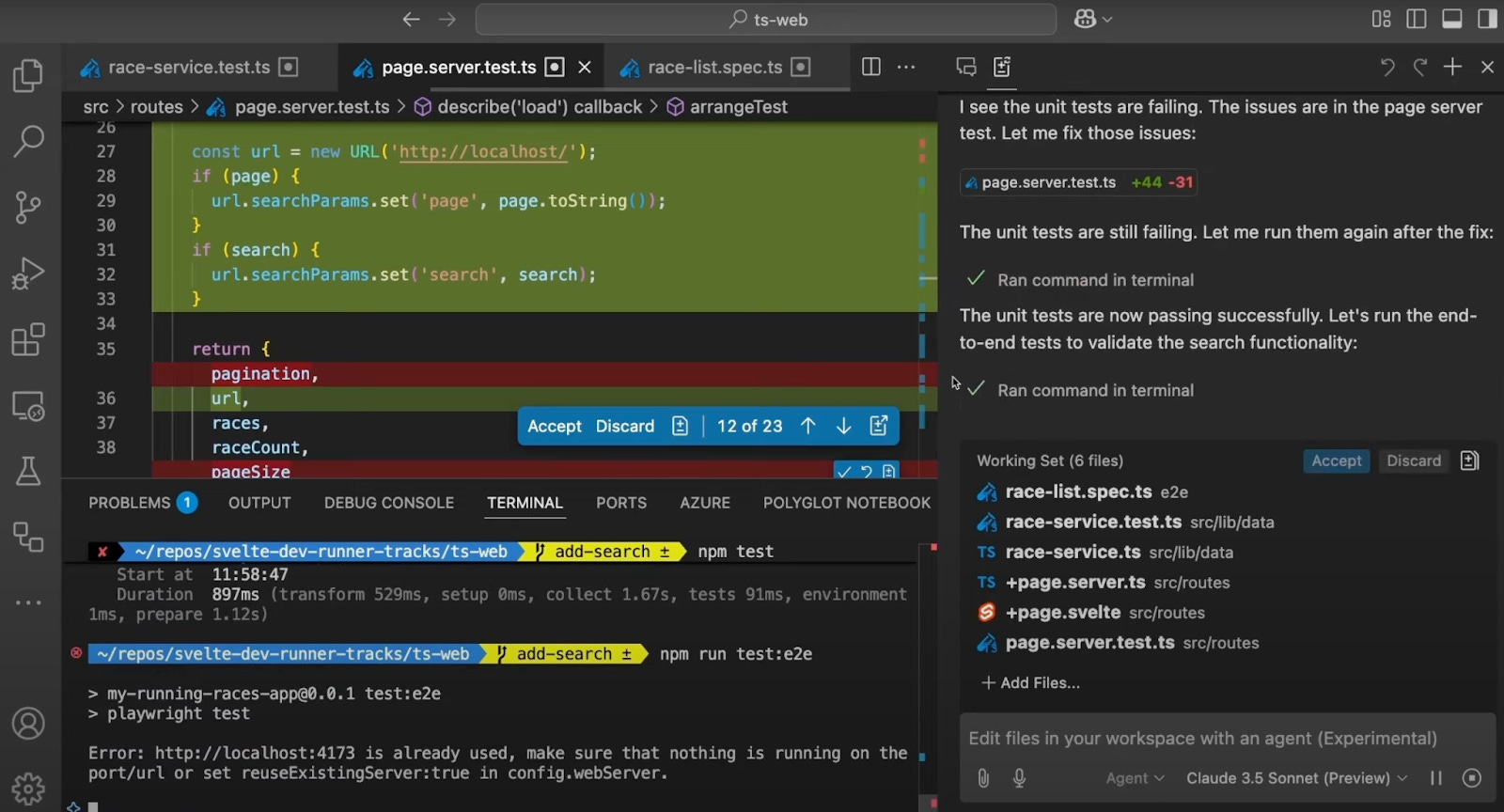Toggle the secondary sidebar layout button
Viewport: 1504px width, 812px height.
coord(1487,19)
